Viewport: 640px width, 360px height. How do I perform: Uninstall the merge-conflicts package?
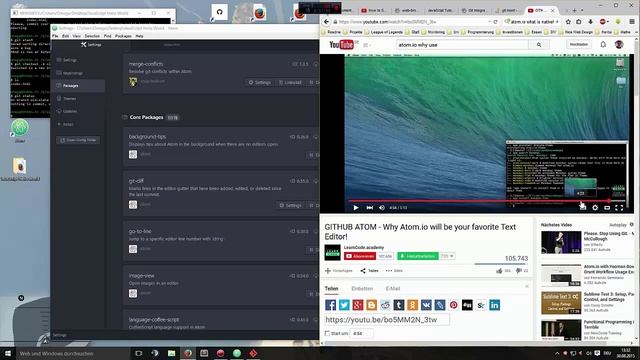tap(290, 82)
